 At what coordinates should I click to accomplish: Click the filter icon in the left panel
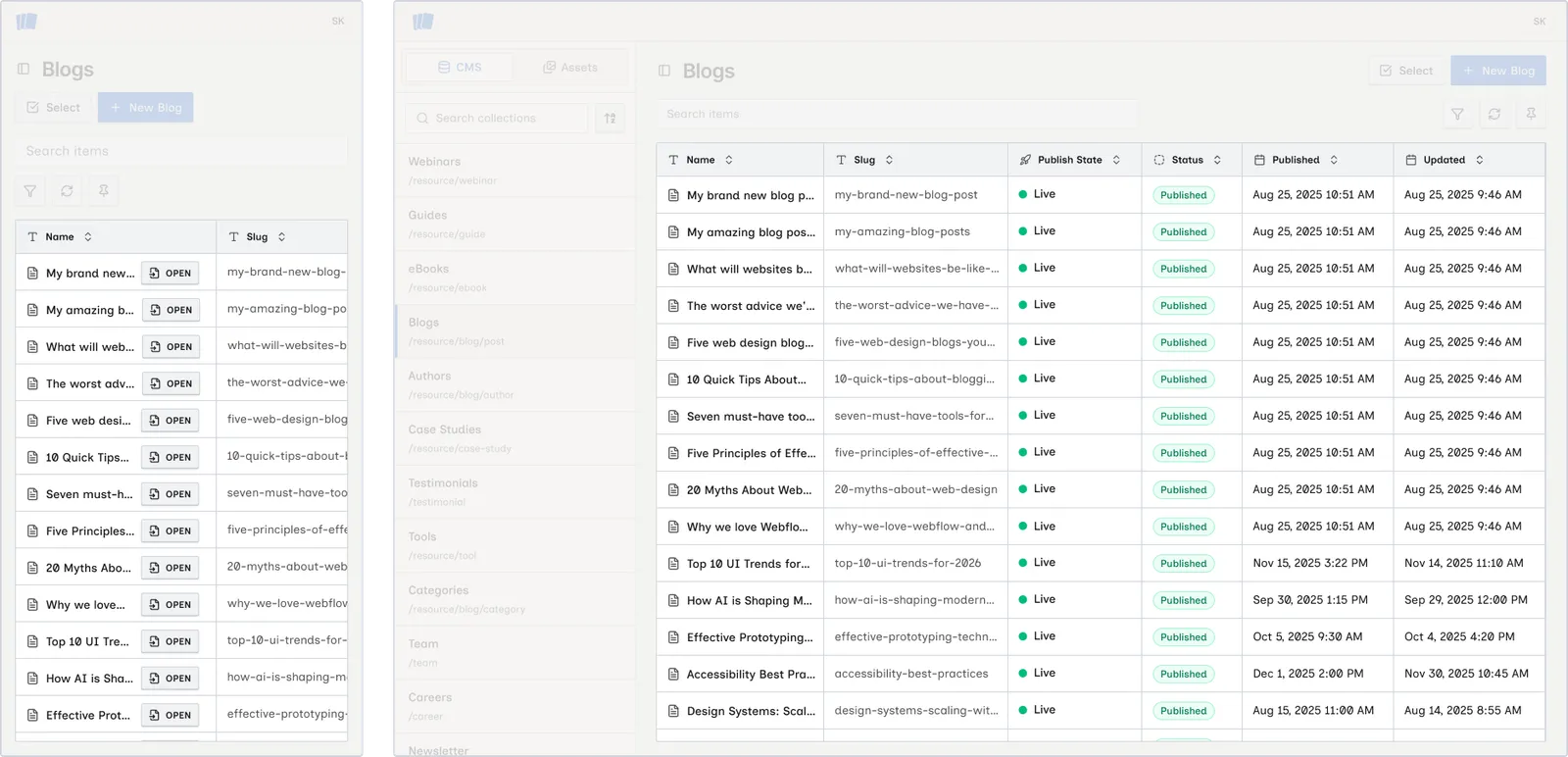[x=30, y=191]
